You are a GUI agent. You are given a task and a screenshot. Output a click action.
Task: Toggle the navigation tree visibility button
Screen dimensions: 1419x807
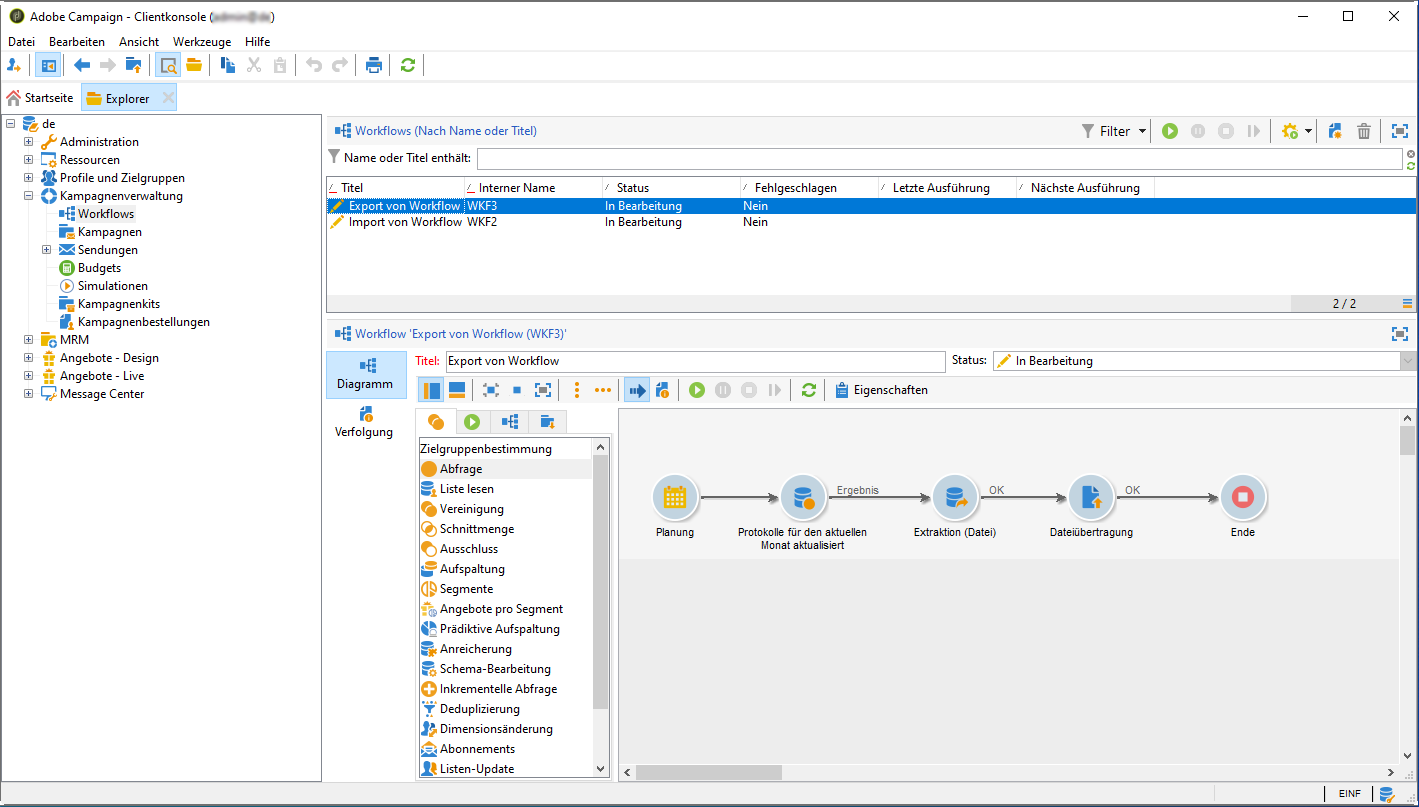pos(48,65)
